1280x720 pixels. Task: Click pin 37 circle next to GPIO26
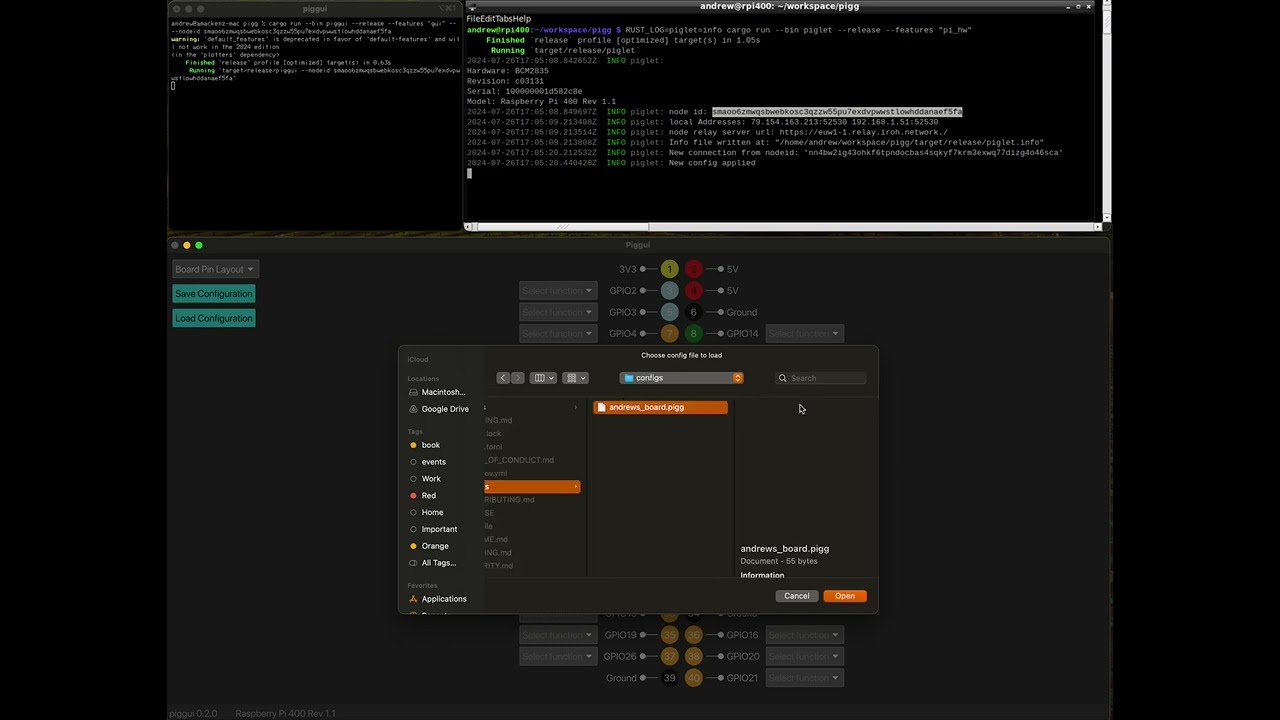tap(670, 657)
